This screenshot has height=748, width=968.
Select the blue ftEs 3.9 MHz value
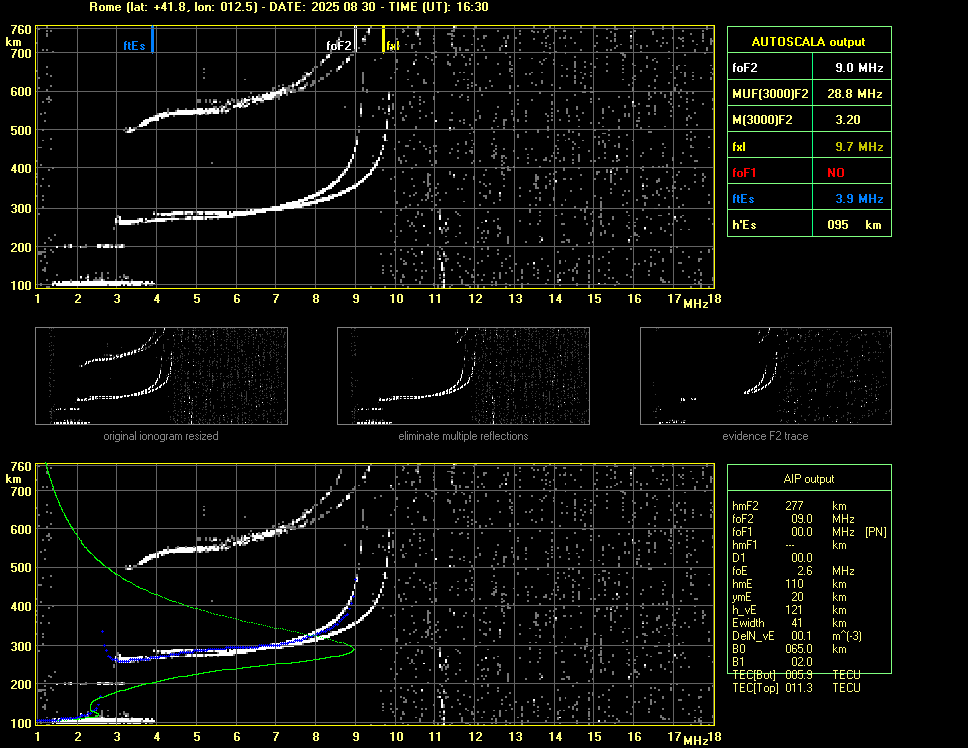click(x=859, y=199)
